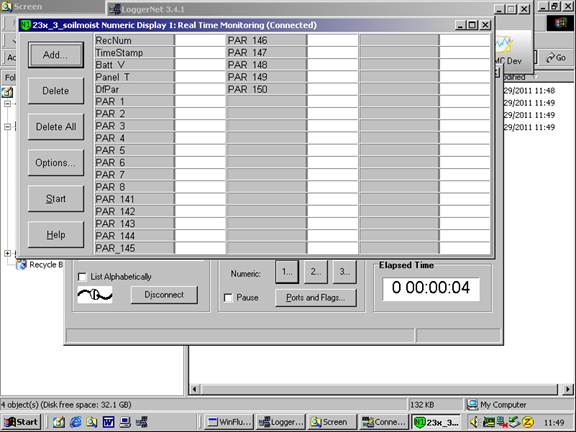576x432 pixels.
Task: Select the PAR 141 field
Action: tap(134, 199)
